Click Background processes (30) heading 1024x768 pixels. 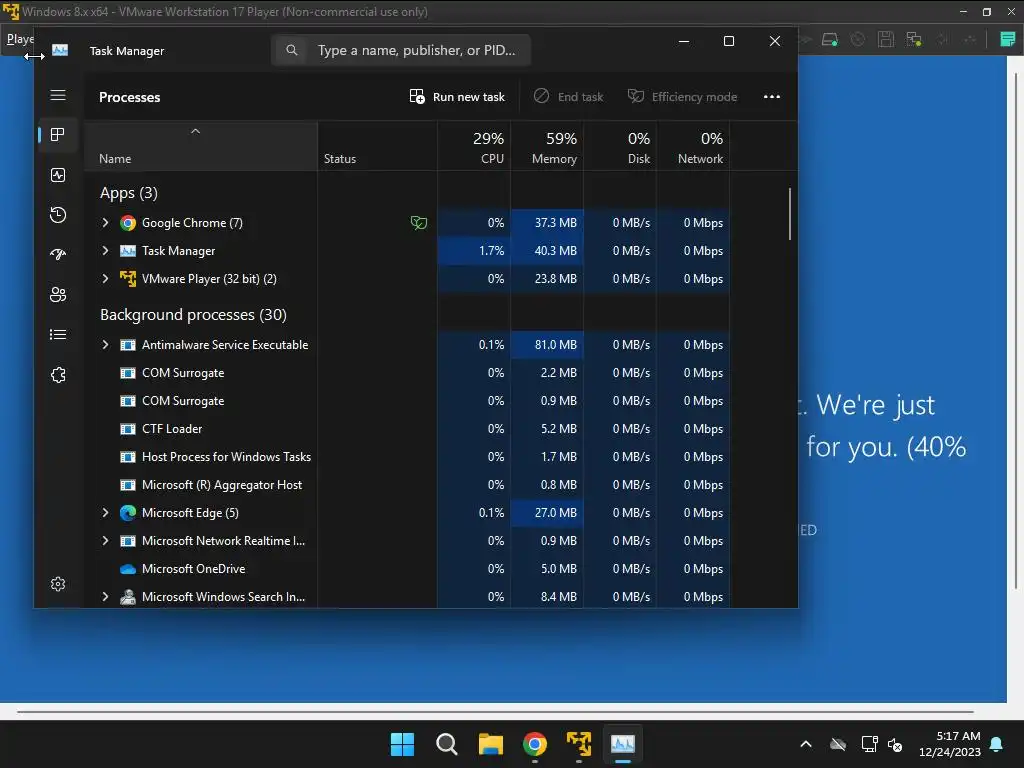pyautogui.click(x=193, y=315)
